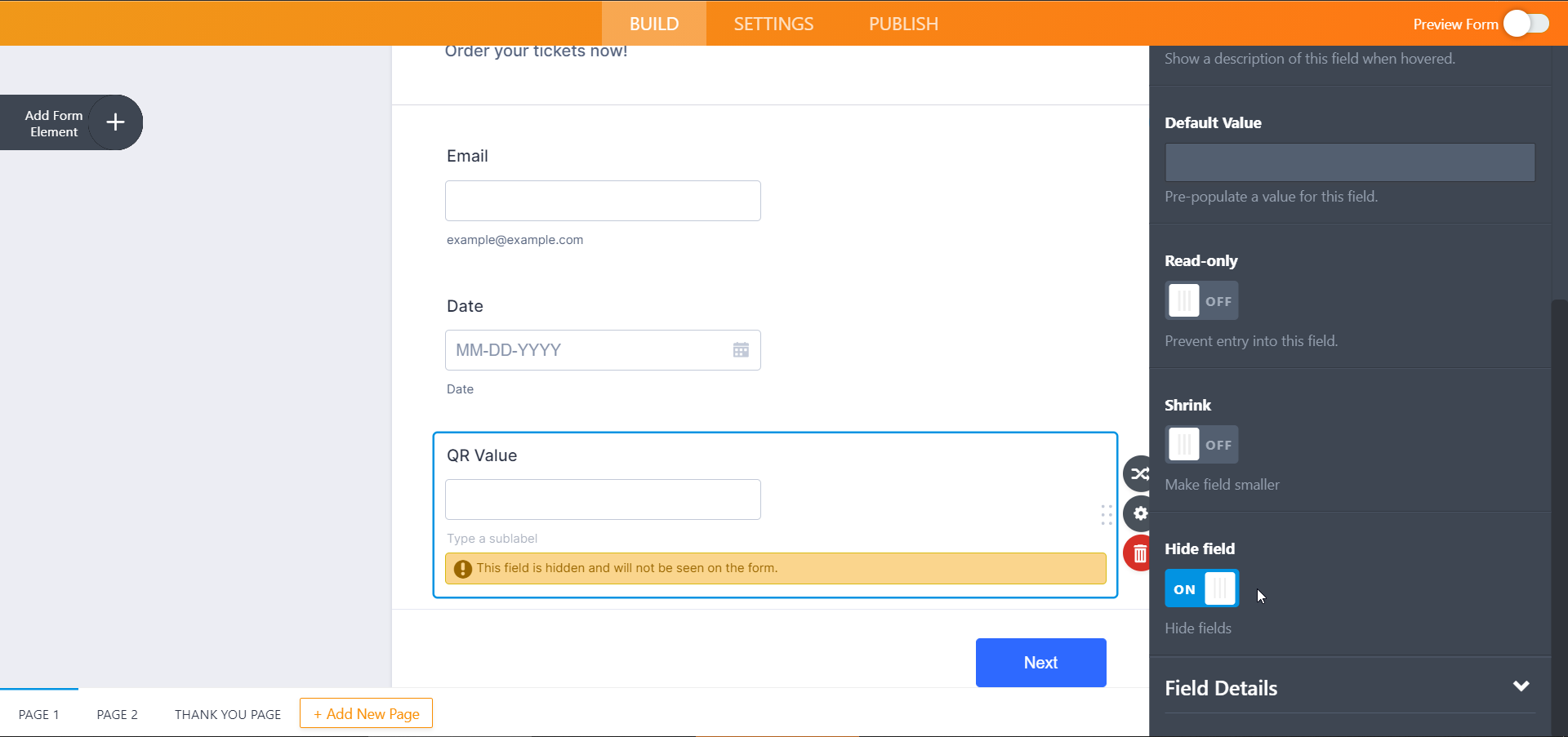Delete QR Value field using the trash icon
1568x737 pixels.
click(1140, 553)
